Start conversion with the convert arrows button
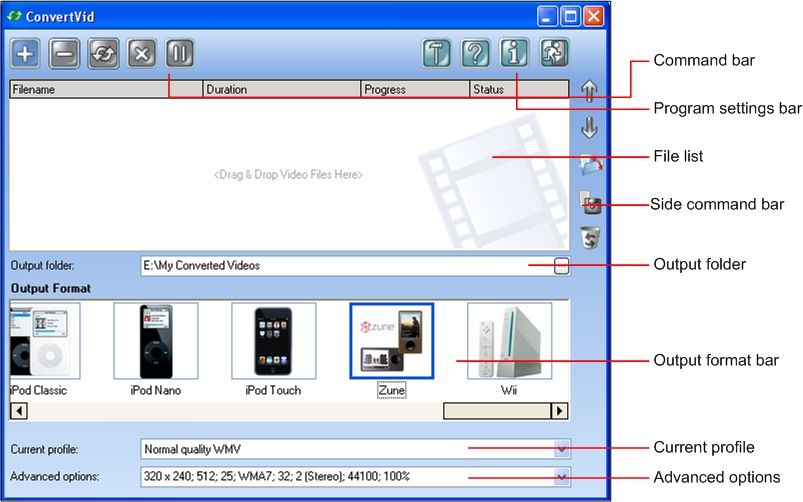 tap(103, 53)
